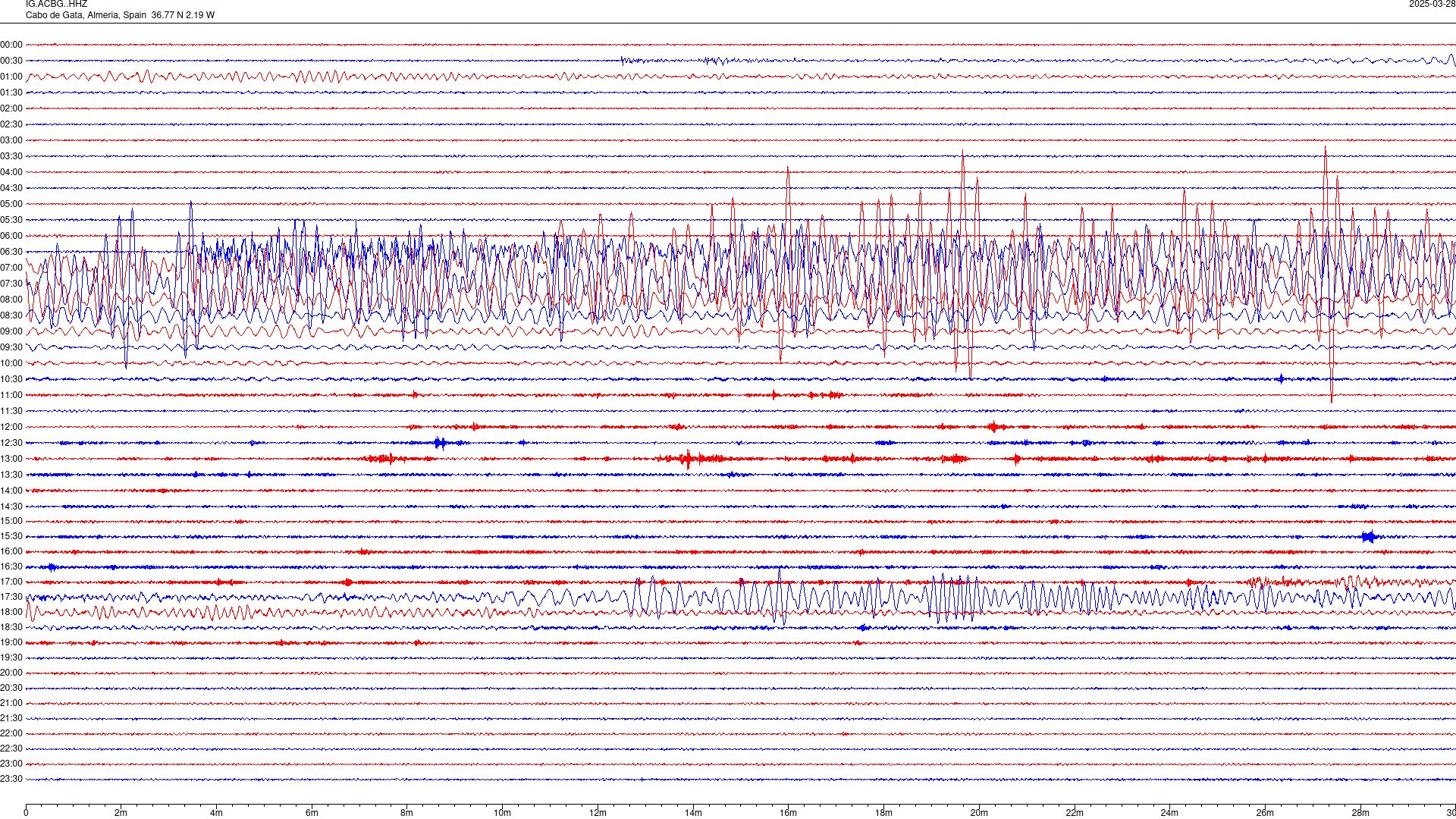Click the 8m tick on the time axis
This screenshot has height=819, width=1456.
pyautogui.click(x=407, y=813)
